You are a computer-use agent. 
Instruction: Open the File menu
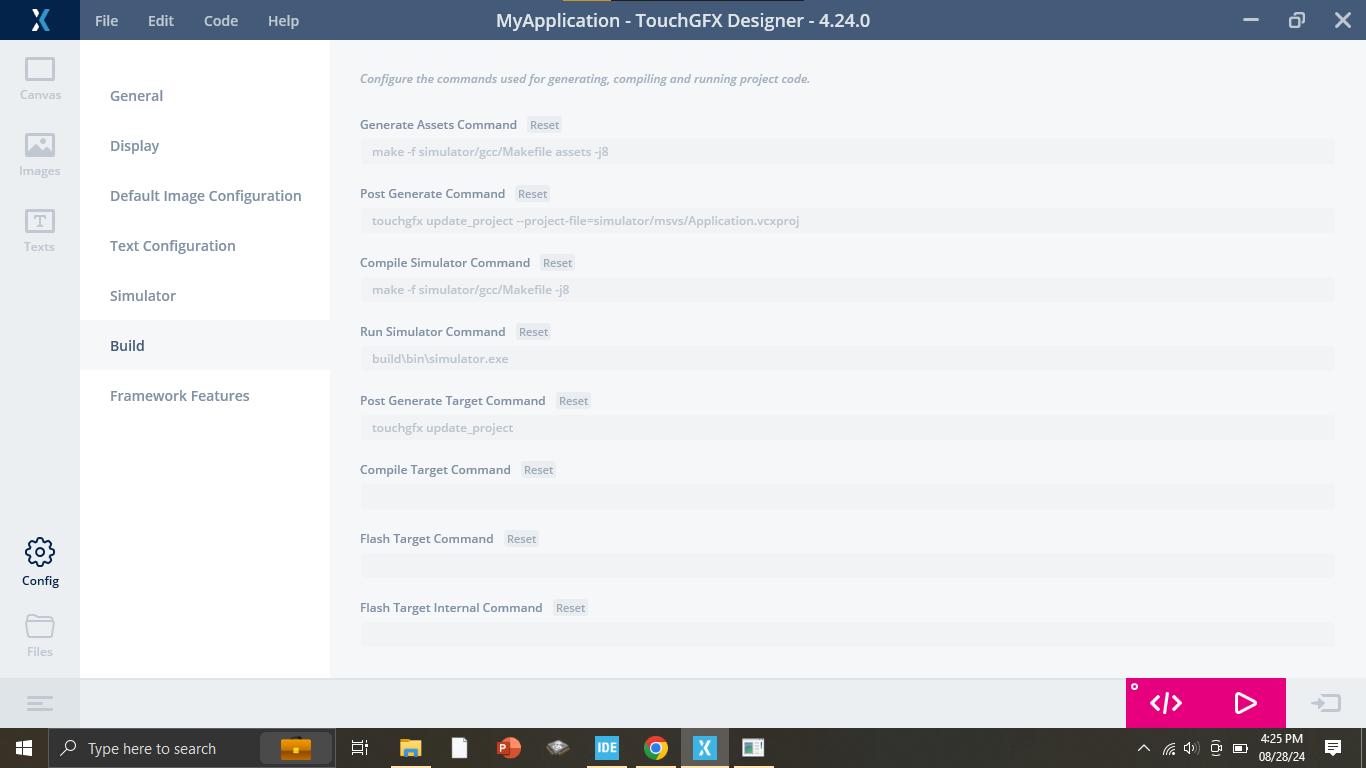pos(106,20)
